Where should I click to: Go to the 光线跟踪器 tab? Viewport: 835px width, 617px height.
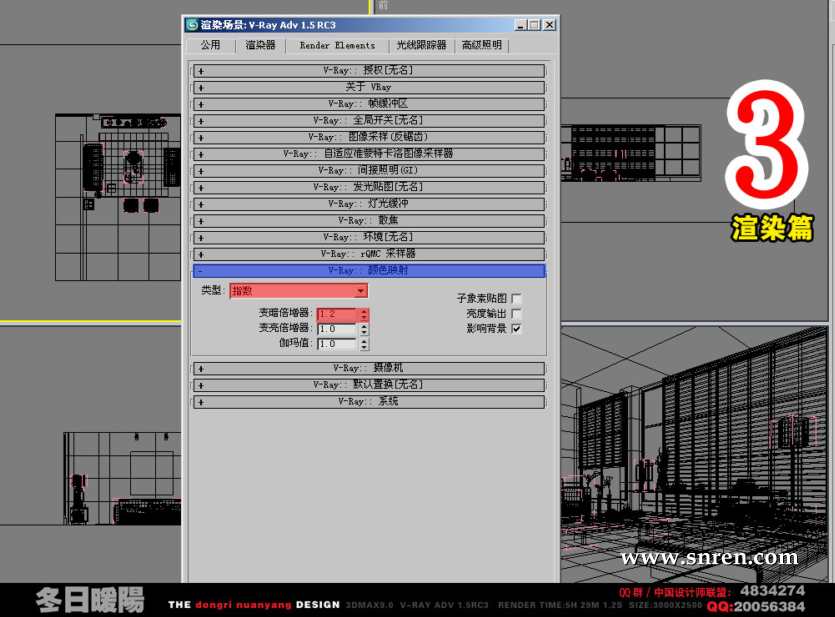421,45
